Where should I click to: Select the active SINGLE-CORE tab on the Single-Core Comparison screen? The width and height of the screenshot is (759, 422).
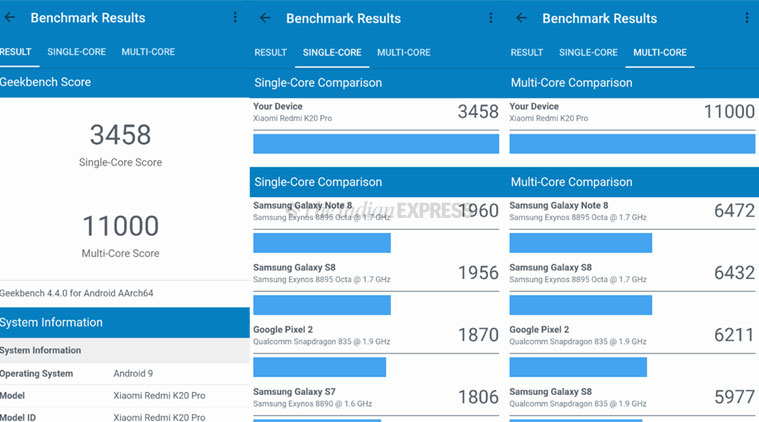[x=332, y=52]
